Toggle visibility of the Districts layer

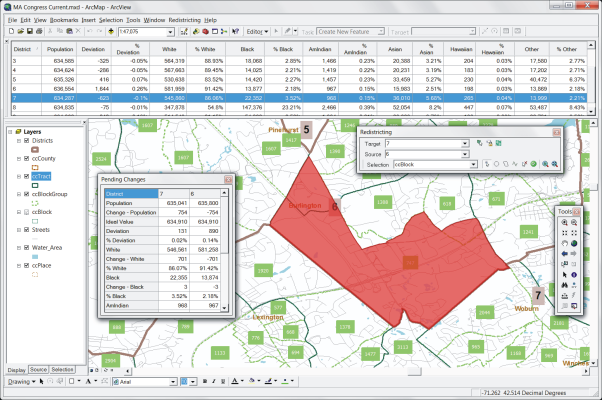coord(24,141)
